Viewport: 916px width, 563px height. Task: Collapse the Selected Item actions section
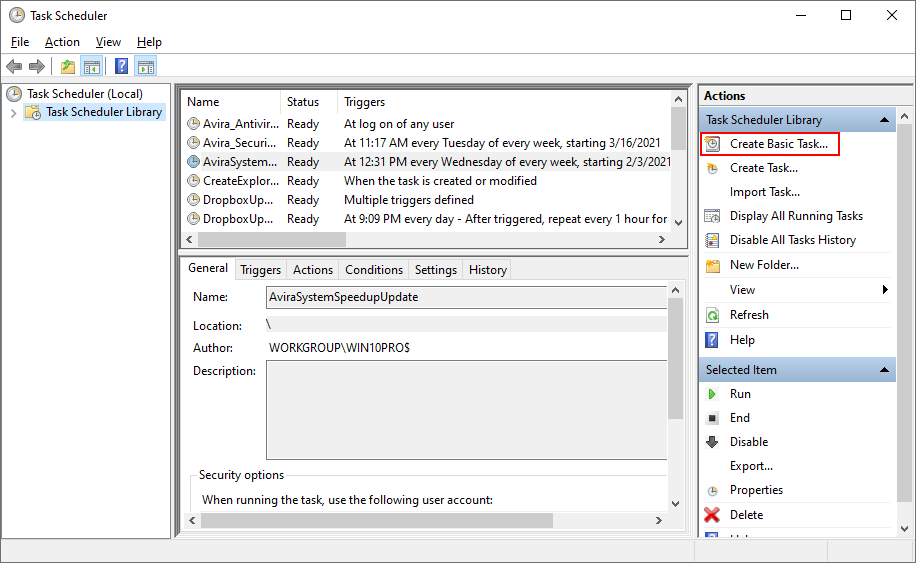(x=884, y=370)
